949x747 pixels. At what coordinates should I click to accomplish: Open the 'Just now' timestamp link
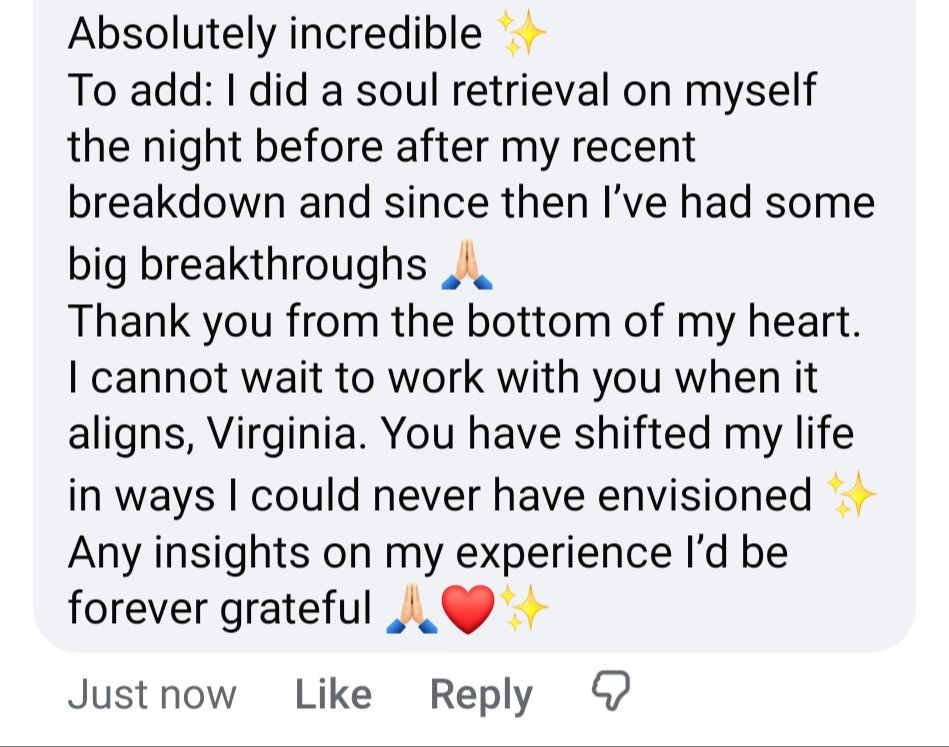(152, 695)
